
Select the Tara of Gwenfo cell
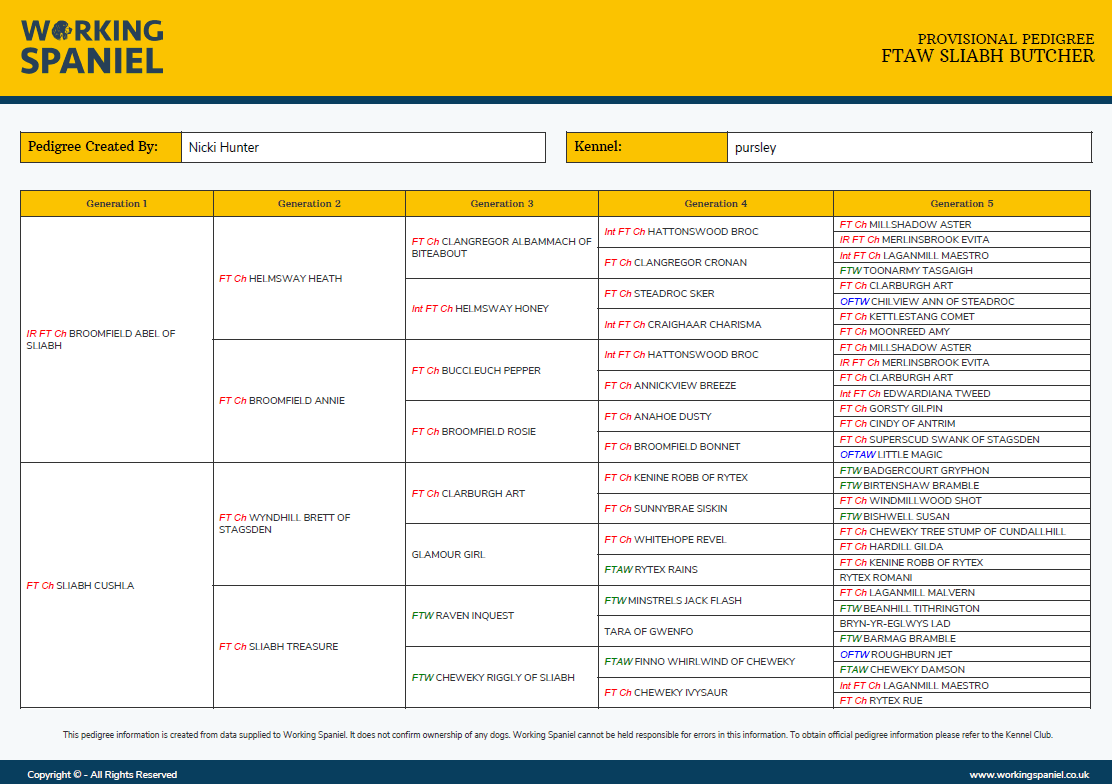[x=648, y=632]
